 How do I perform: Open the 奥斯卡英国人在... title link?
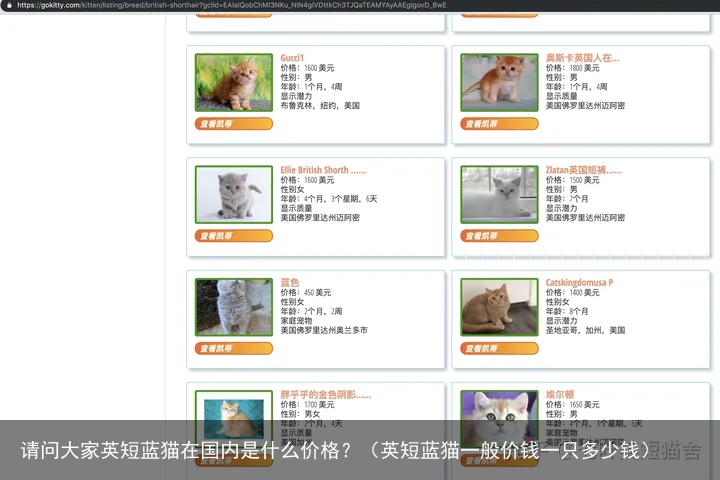pyautogui.click(x=582, y=58)
